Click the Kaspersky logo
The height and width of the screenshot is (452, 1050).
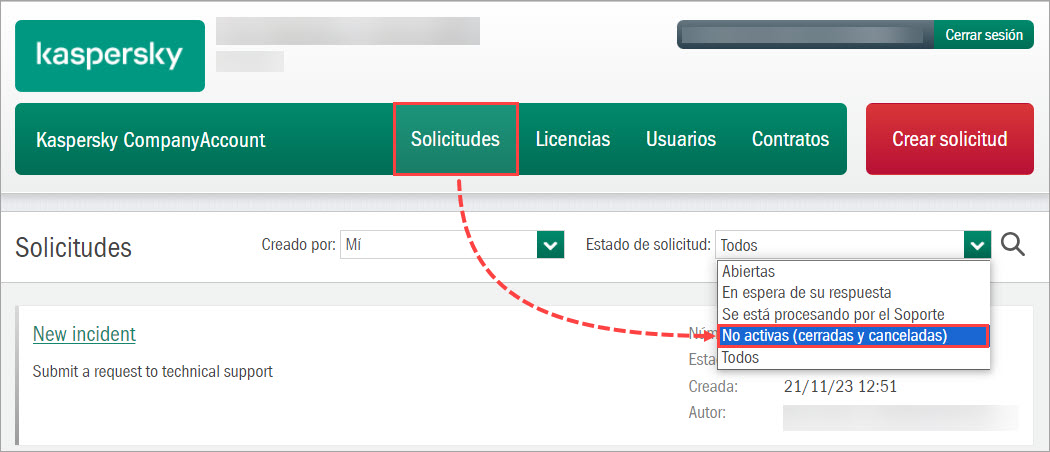pyautogui.click(x=110, y=56)
